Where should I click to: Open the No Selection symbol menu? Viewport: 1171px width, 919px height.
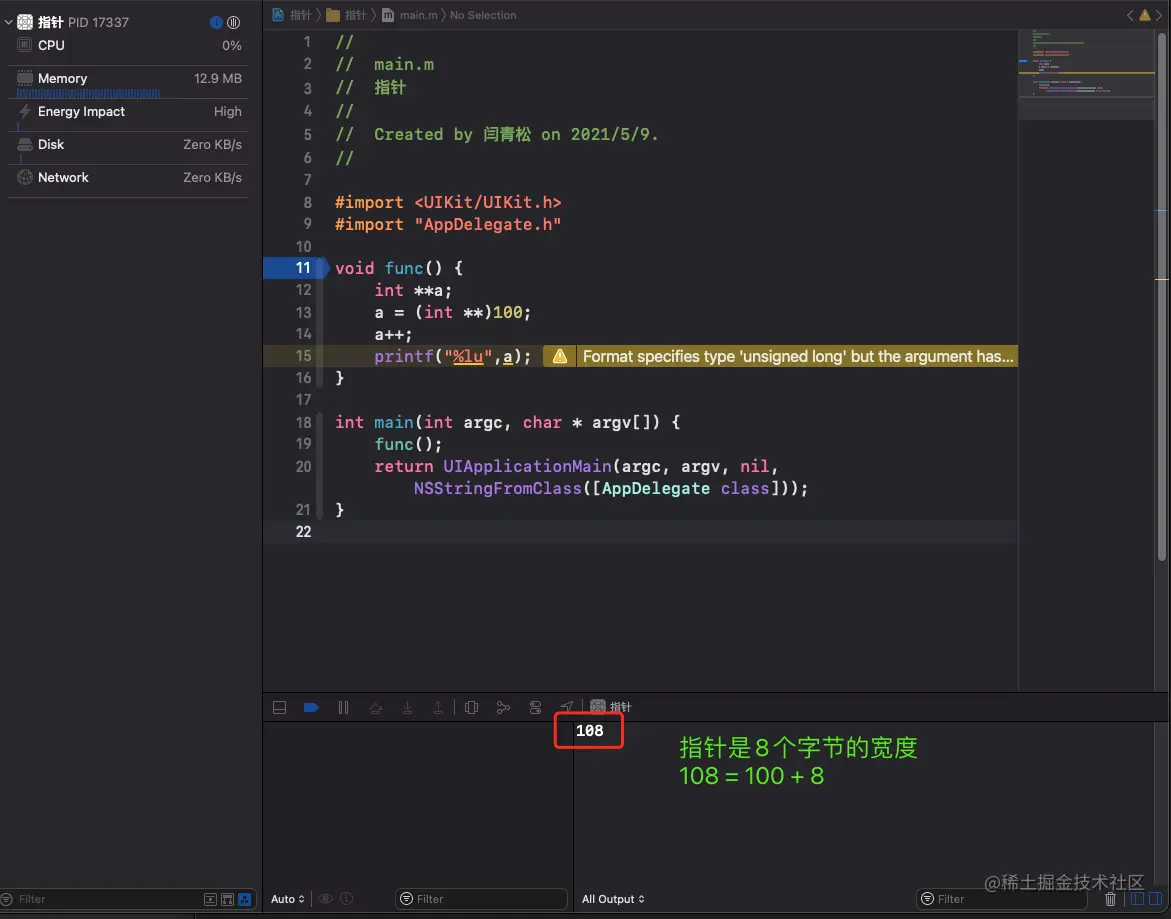482,15
